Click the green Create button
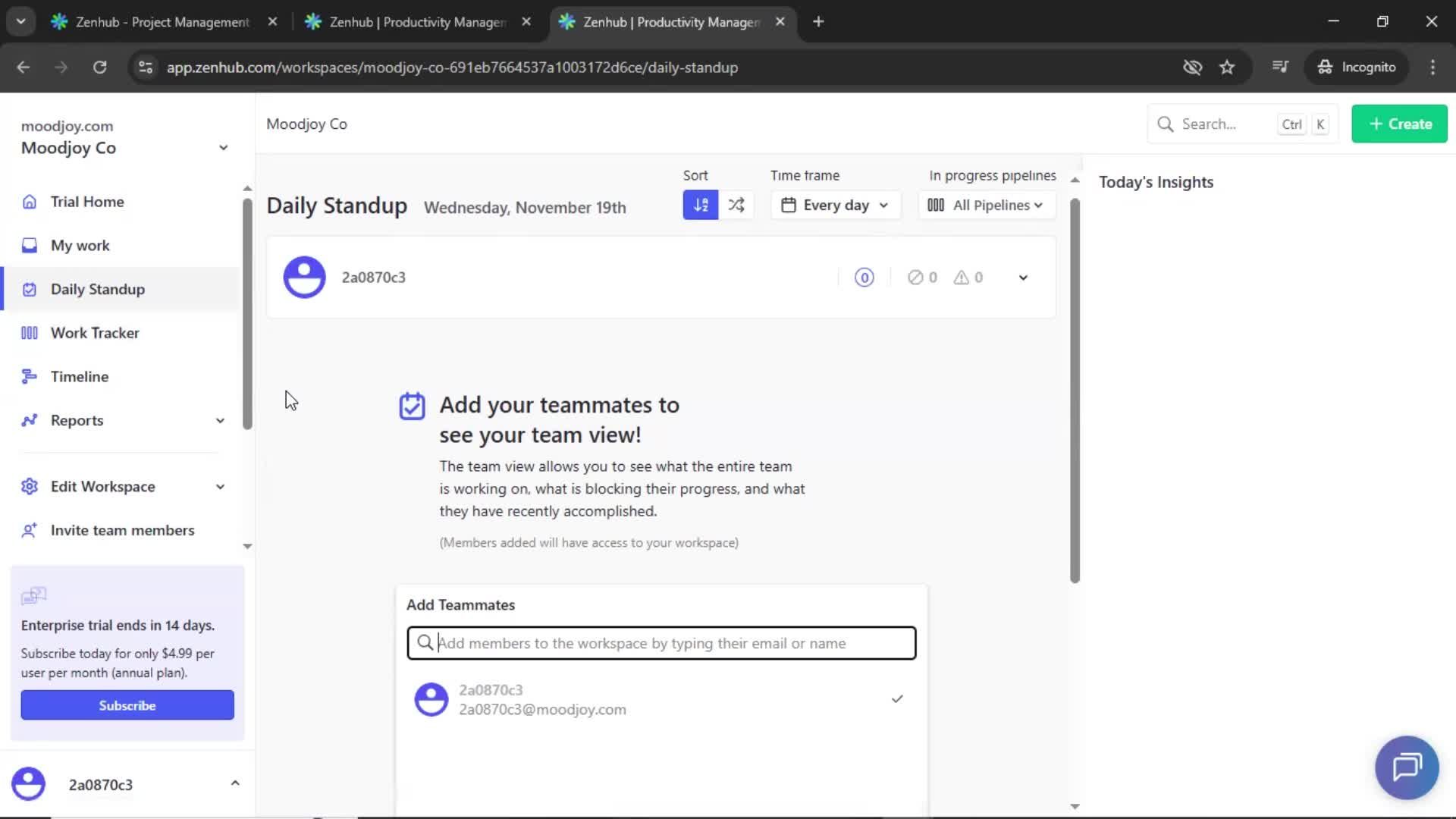This screenshot has width=1456, height=819. [x=1399, y=124]
